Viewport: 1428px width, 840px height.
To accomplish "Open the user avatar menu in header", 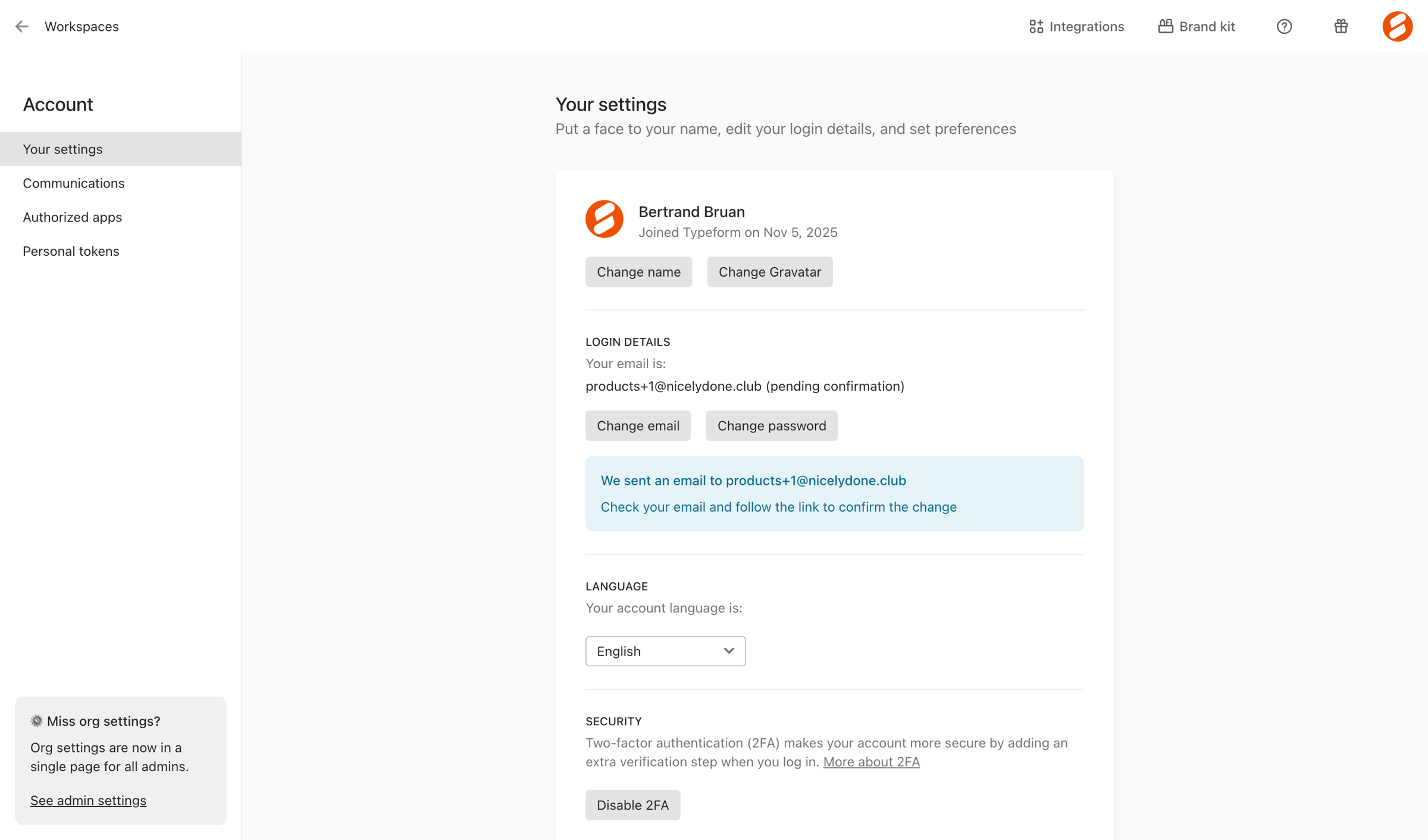I will [x=1397, y=26].
